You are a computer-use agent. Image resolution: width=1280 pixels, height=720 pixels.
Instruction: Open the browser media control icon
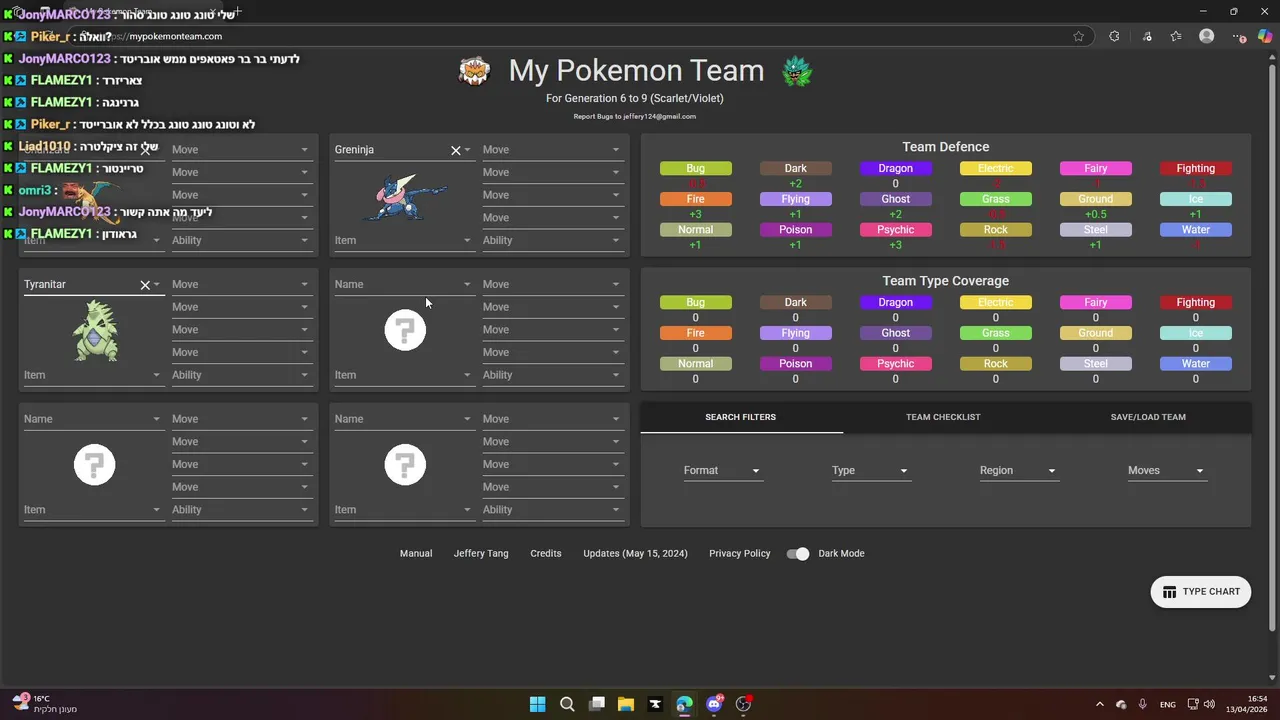pyautogui.click(x=1147, y=36)
